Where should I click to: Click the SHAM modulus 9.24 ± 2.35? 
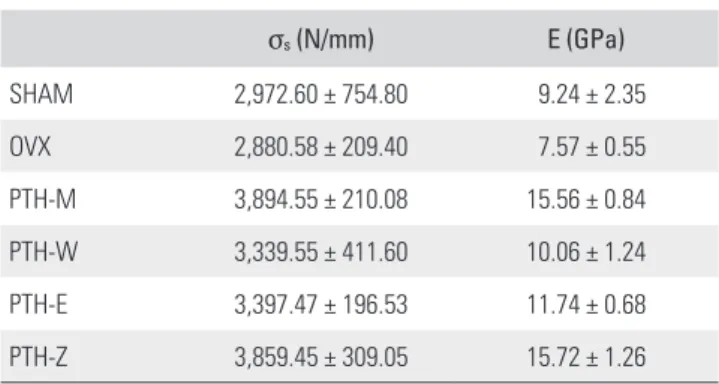(x=592, y=95)
